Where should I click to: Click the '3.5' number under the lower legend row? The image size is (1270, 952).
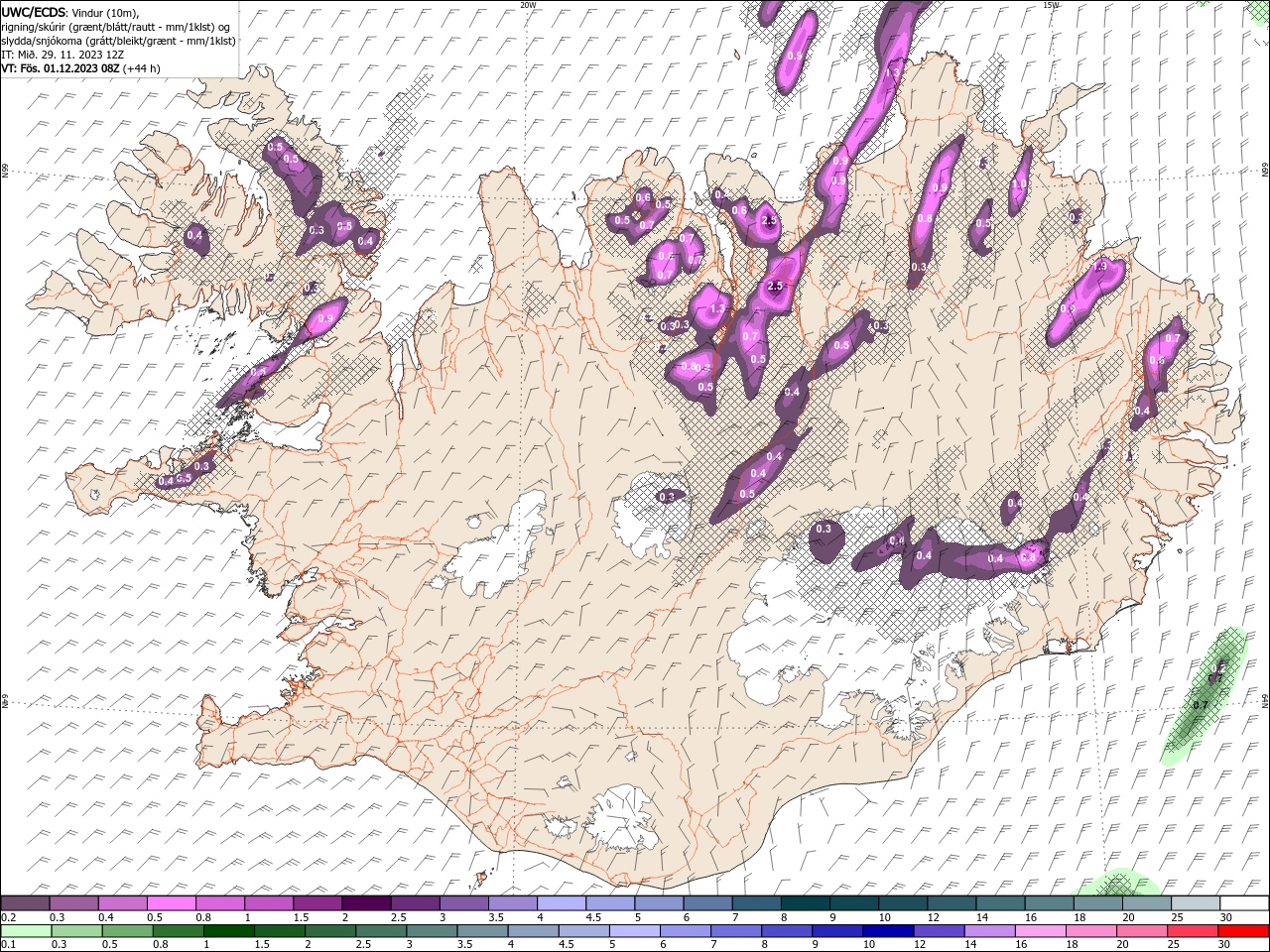pyautogui.click(x=465, y=945)
